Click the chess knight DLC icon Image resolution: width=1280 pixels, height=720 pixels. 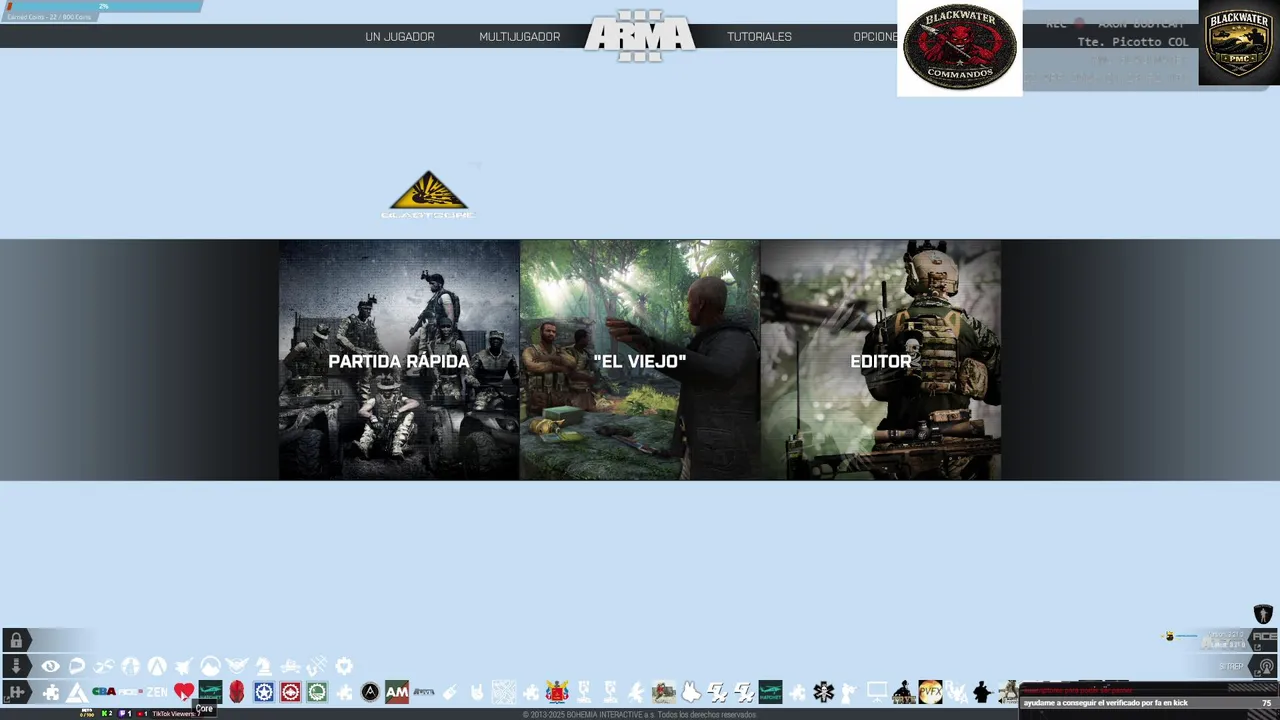263,666
